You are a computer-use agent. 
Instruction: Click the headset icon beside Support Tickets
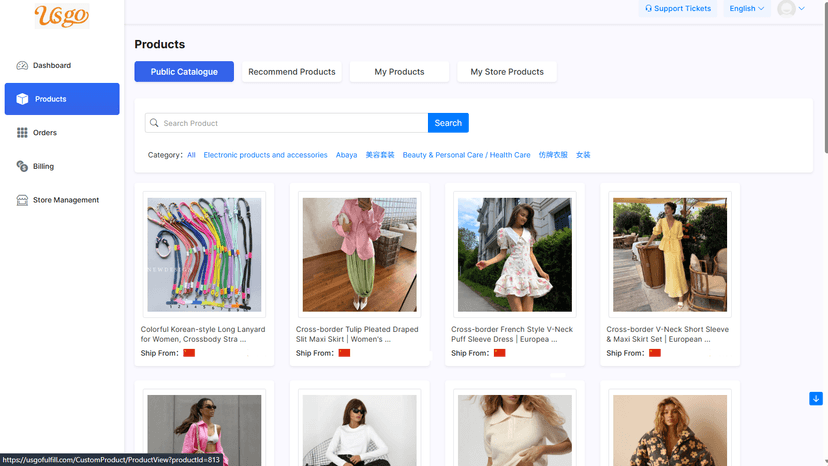[648, 8]
